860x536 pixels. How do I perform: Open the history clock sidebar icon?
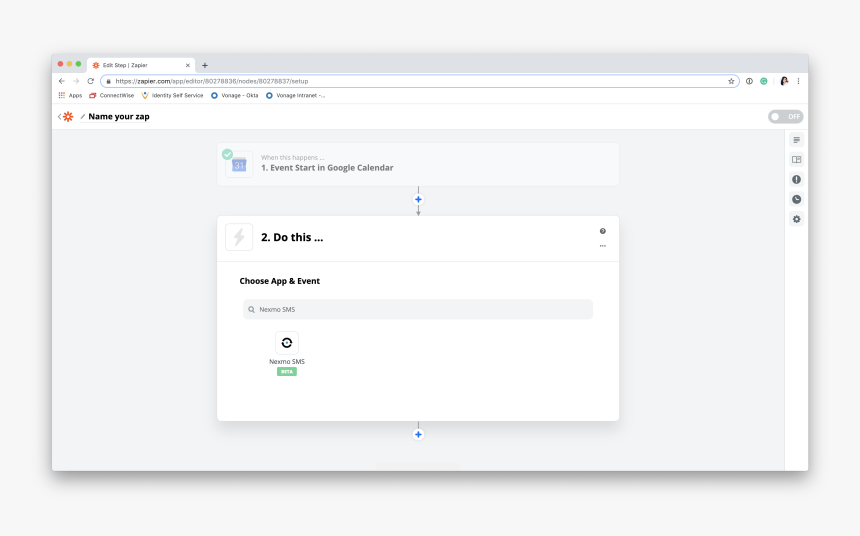pyautogui.click(x=796, y=199)
